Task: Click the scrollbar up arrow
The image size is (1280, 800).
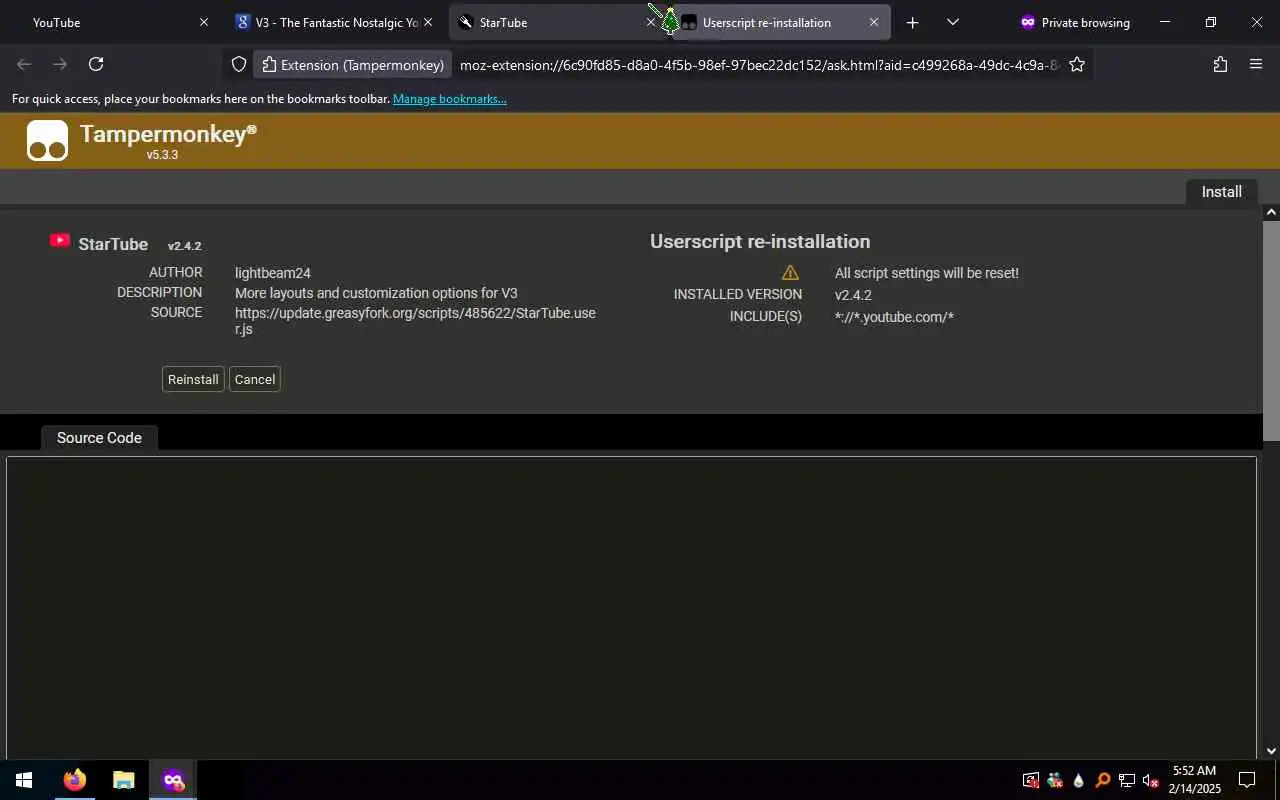Action: pyautogui.click(x=1271, y=212)
